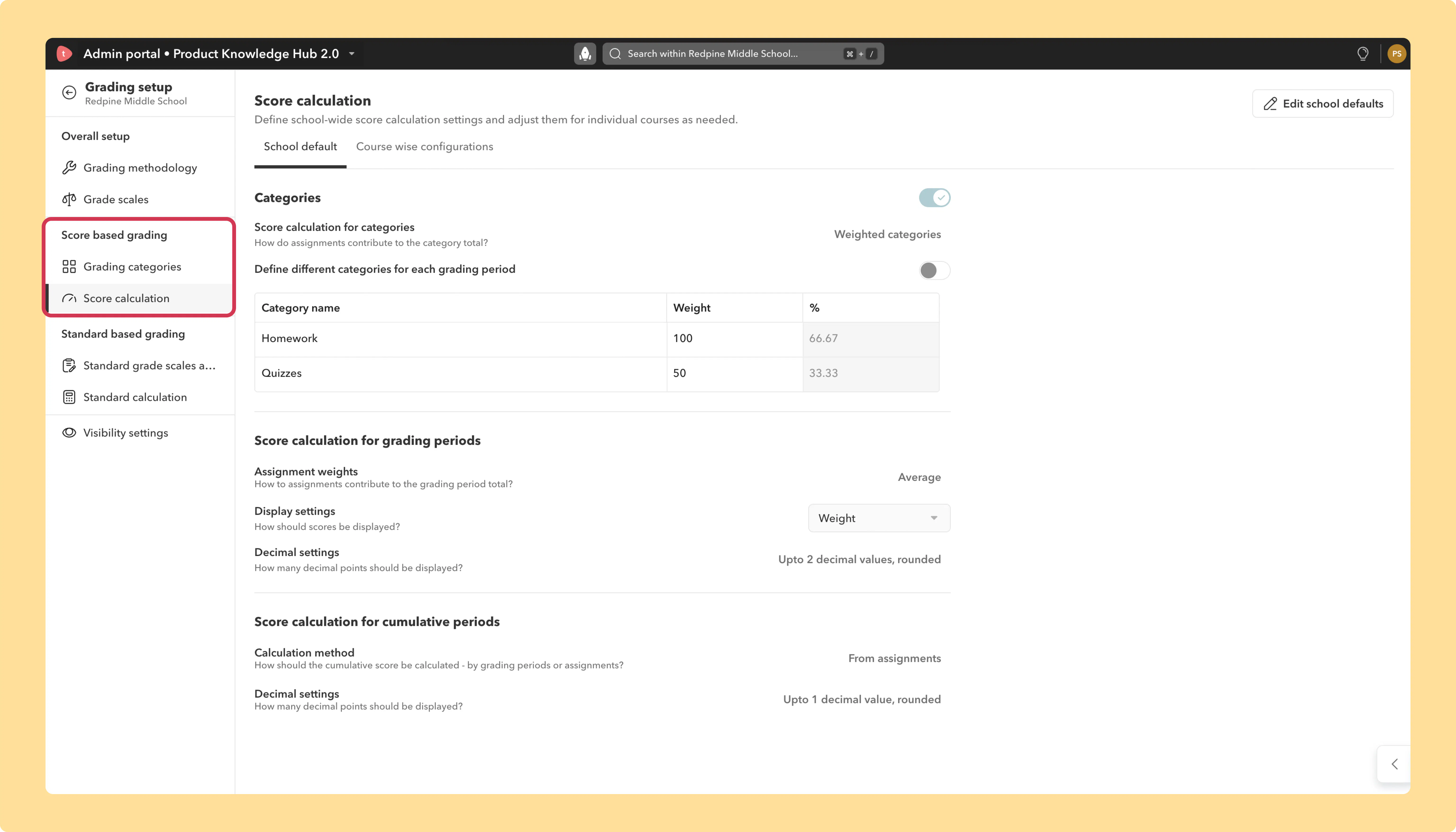Open Standard grade scales sidebar item
Screen dimensions: 1456x832
click(x=140, y=366)
